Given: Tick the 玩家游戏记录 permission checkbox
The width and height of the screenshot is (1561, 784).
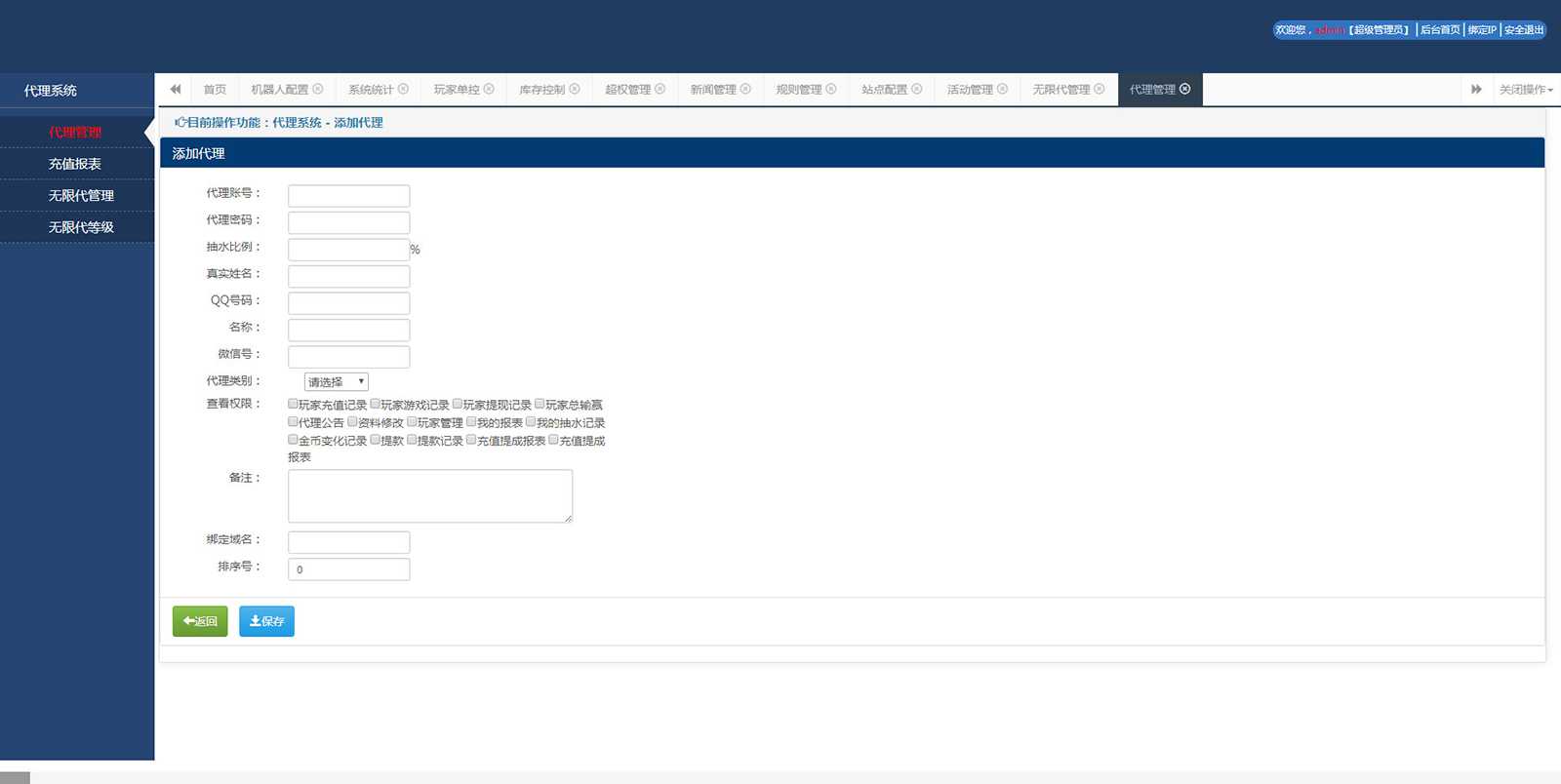Looking at the screenshot, I should coord(375,404).
